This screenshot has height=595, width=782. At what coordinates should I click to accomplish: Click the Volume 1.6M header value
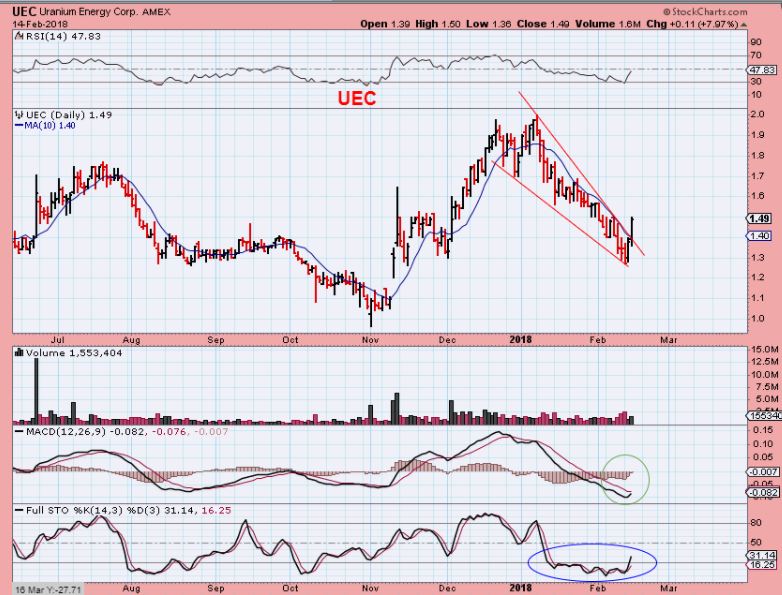(x=607, y=24)
